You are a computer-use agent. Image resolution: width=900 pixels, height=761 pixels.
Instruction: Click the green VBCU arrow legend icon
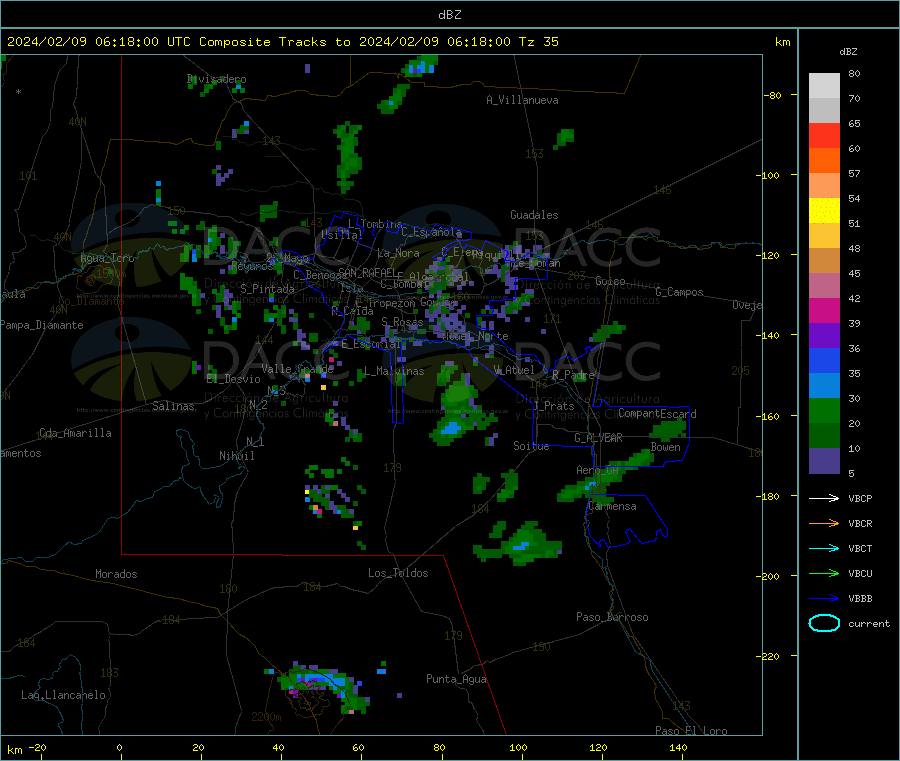tap(824, 573)
